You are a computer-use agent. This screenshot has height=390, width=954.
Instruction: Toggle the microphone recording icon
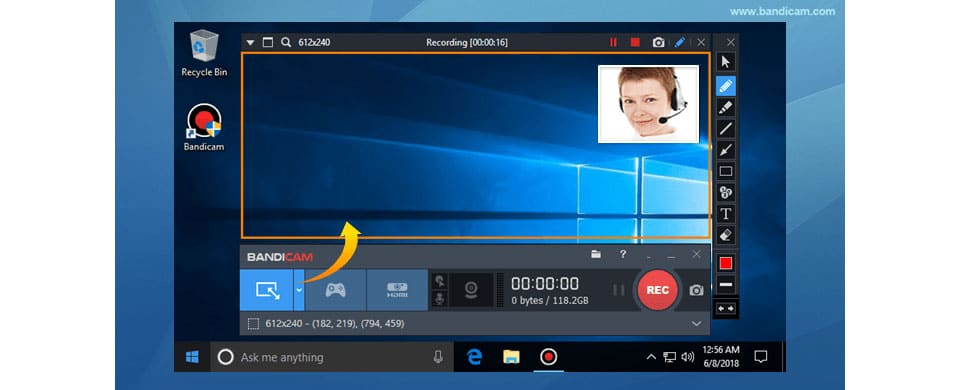439,299
